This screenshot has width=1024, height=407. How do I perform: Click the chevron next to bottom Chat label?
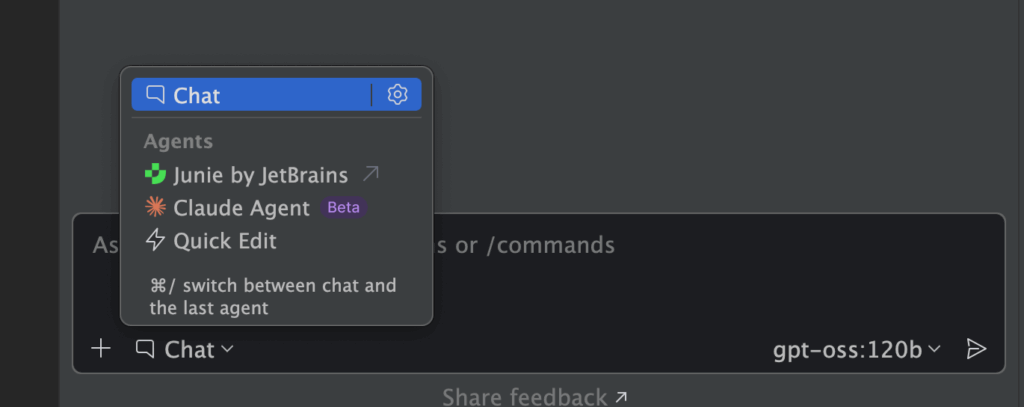228,349
